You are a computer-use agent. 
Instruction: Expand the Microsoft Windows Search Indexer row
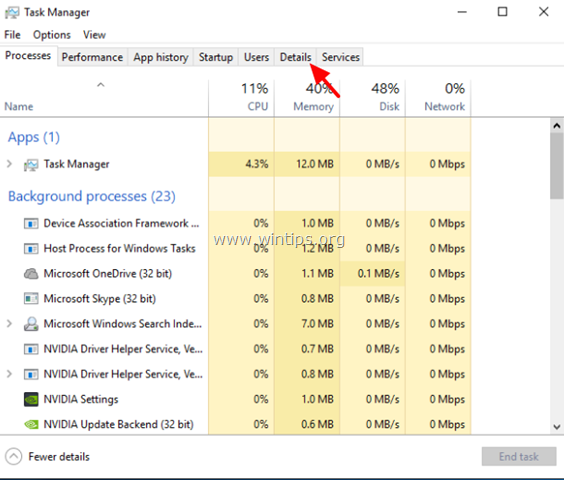tap(9, 324)
